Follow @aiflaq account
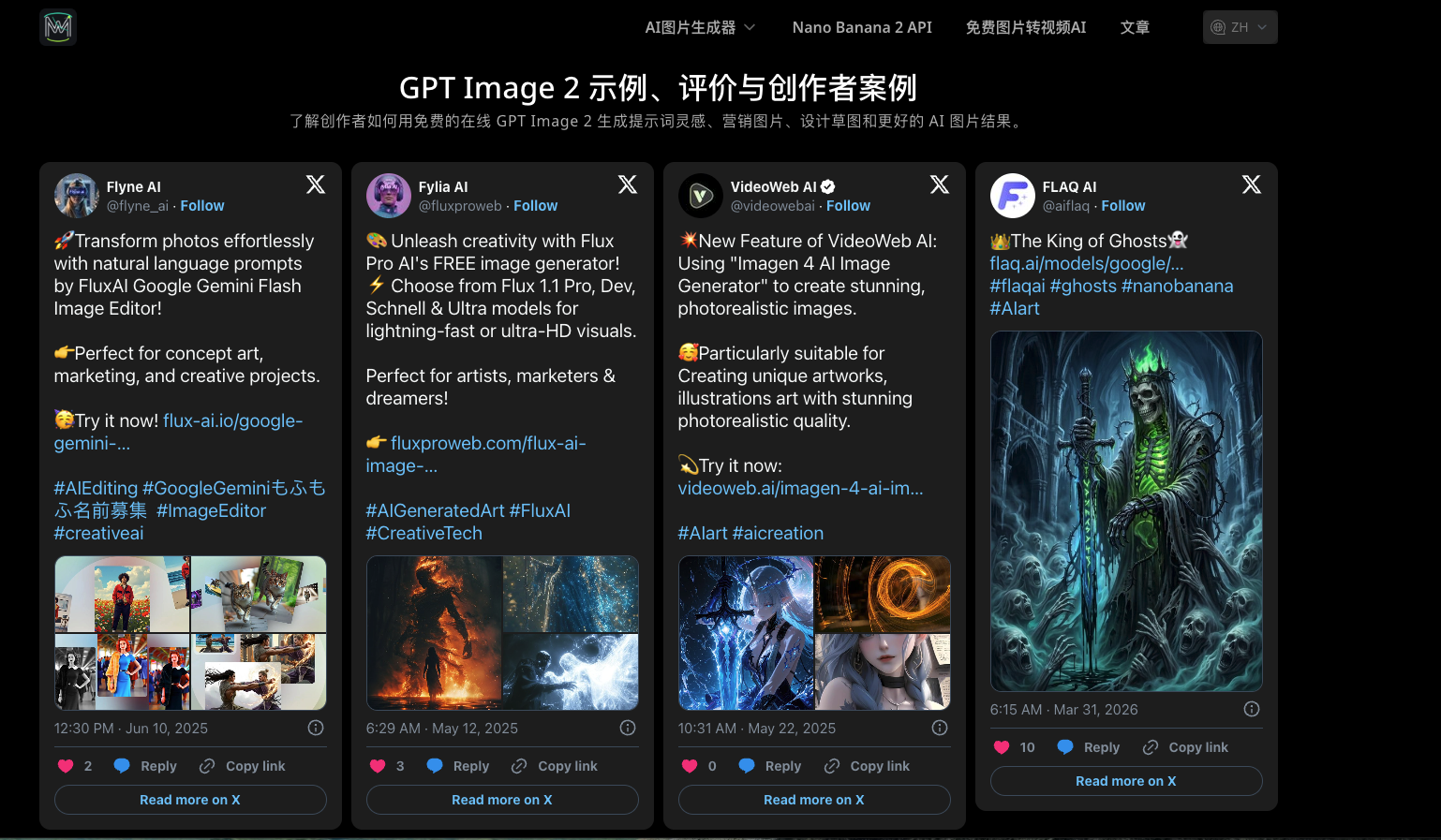 (1123, 206)
